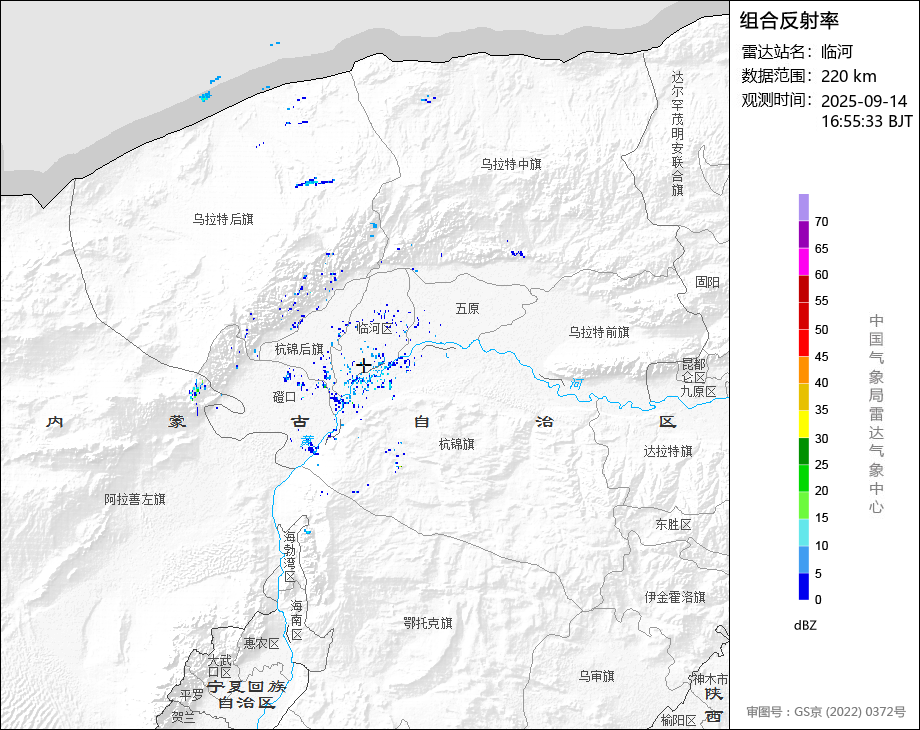
Task: Click the 固阳 map label
Action: point(708,282)
